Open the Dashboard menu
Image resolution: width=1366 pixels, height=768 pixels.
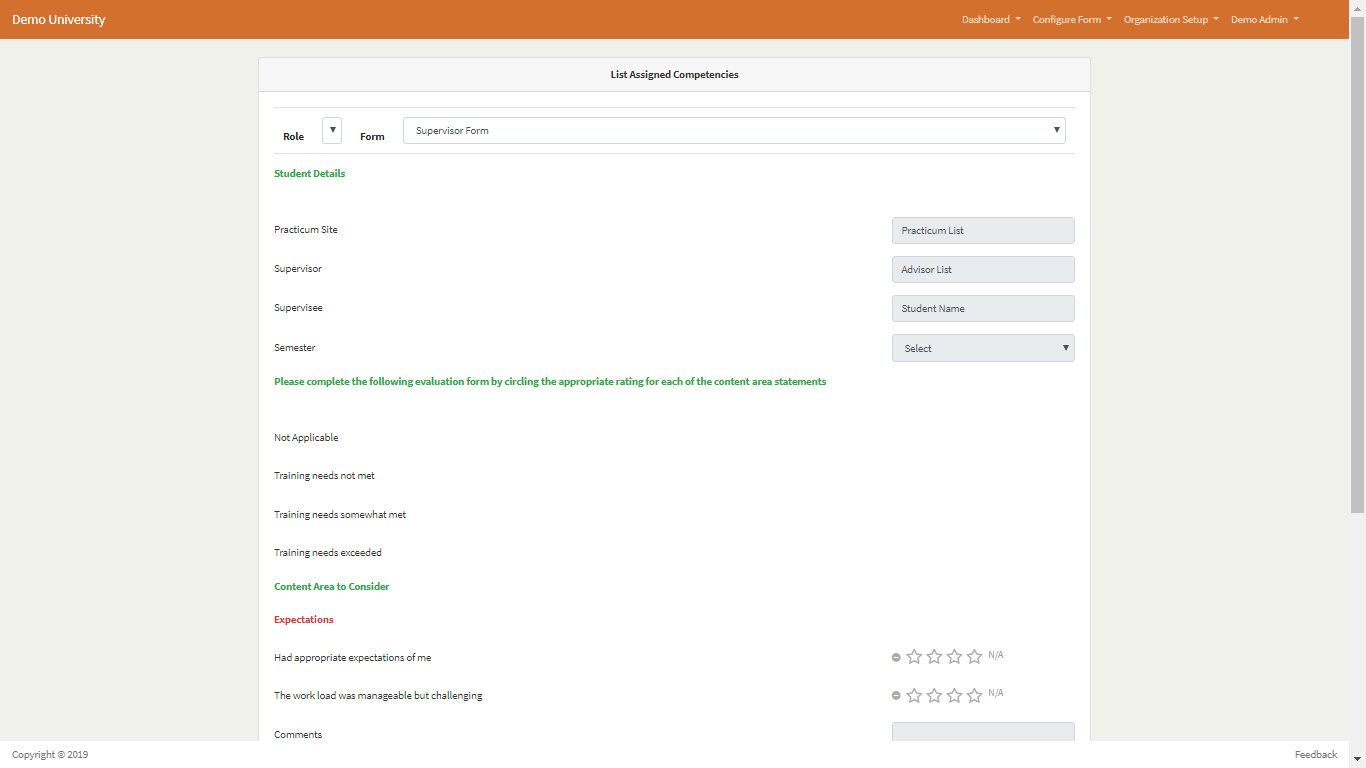[x=990, y=19]
